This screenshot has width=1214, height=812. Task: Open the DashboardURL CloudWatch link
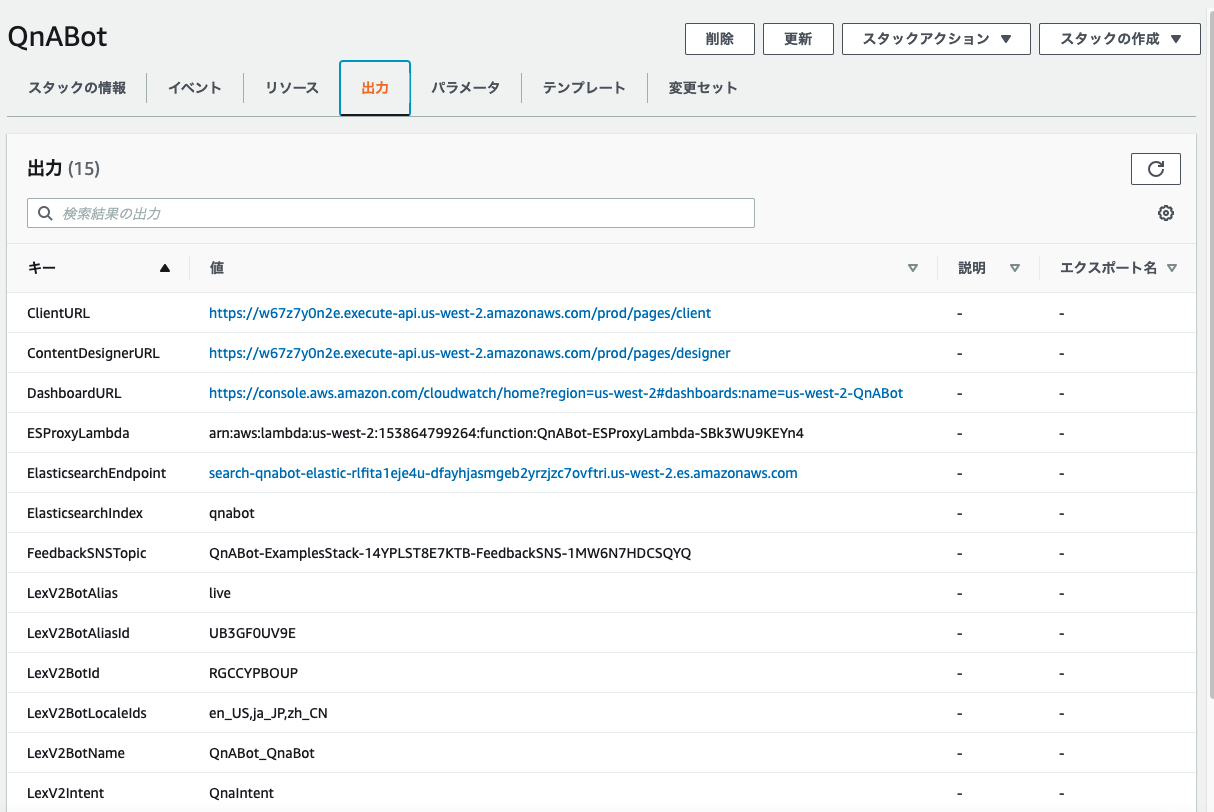click(x=555, y=393)
